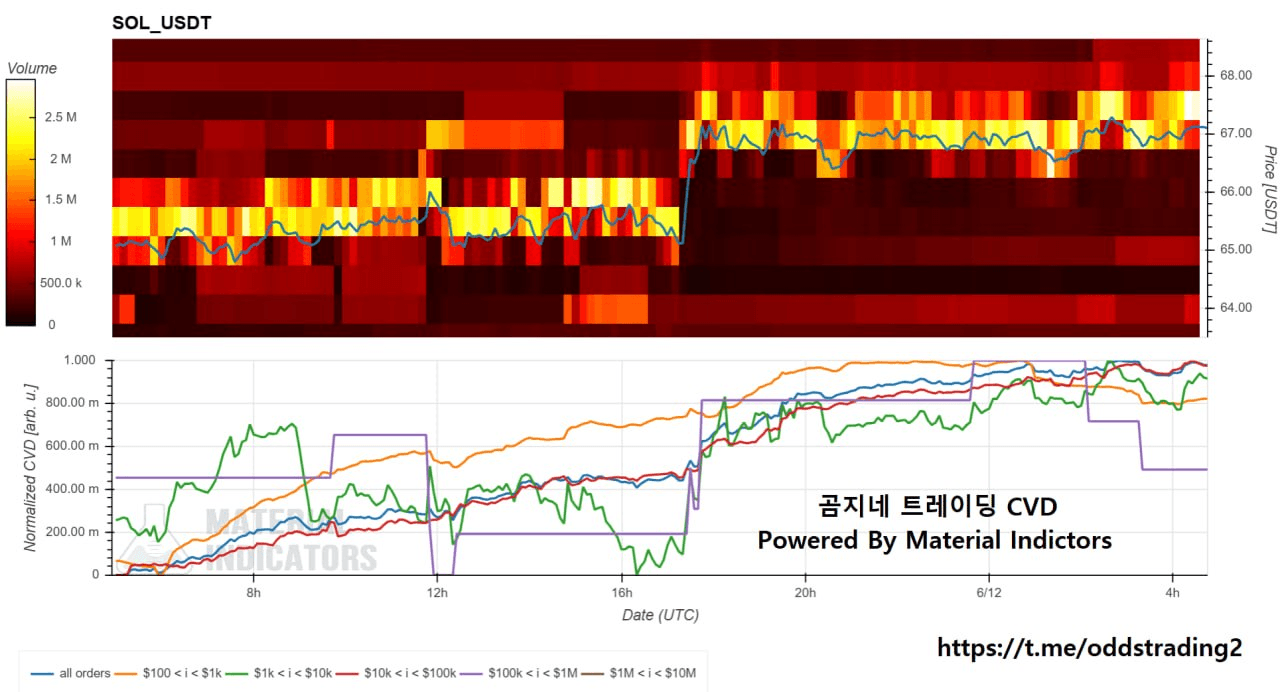The image size is (1280, 692).
Task: Click the Powered By Material Indictors text
Action: coord(934,541)
